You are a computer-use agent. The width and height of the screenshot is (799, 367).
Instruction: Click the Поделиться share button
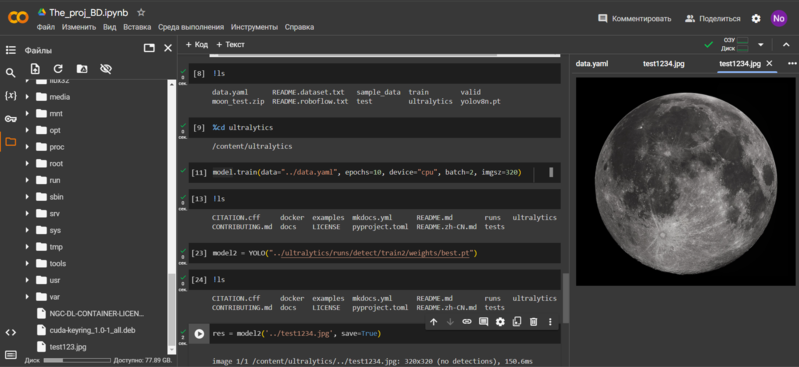[x=712, y=18]
